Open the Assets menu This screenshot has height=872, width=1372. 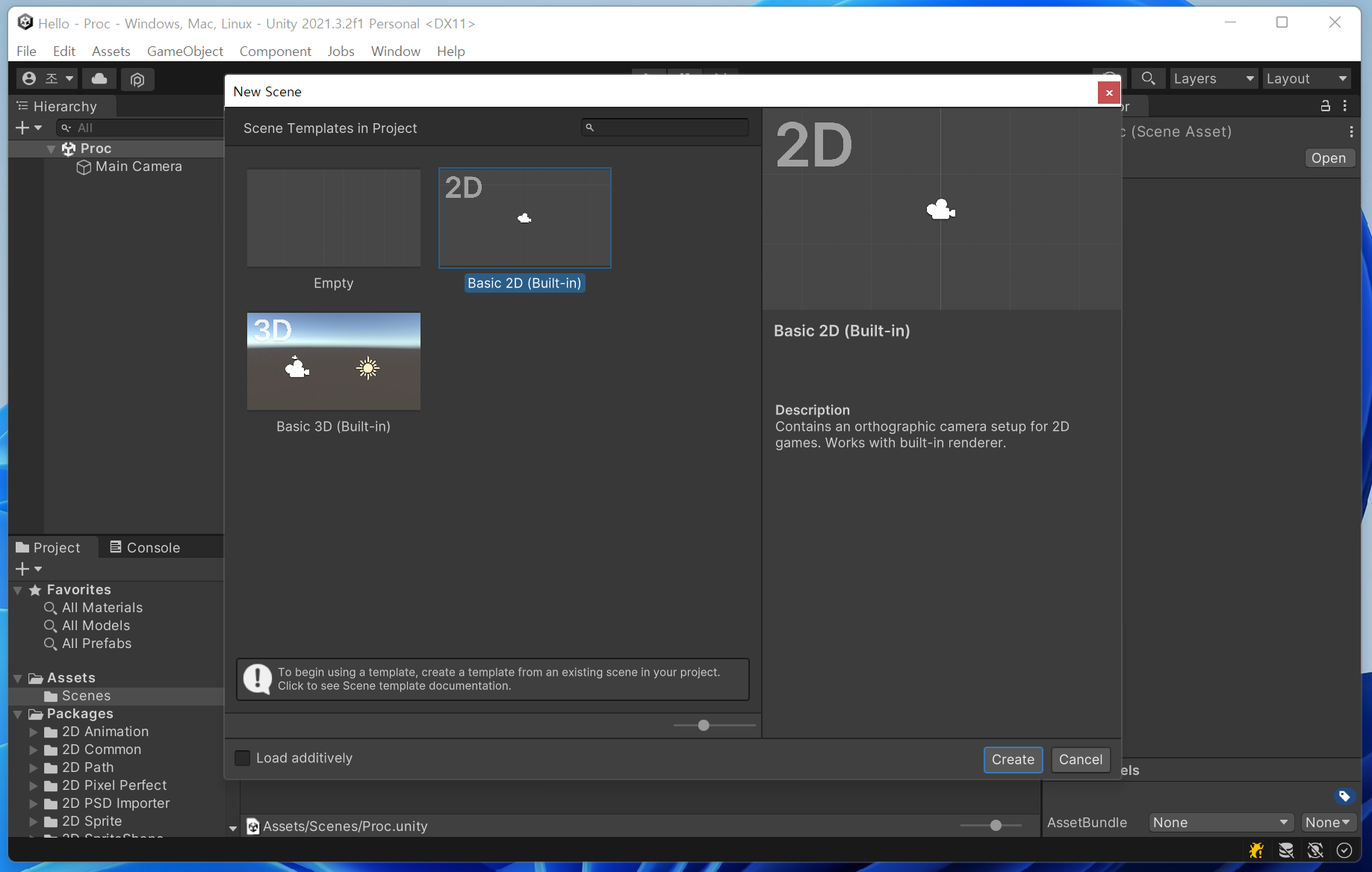click(x=111, y=51)
